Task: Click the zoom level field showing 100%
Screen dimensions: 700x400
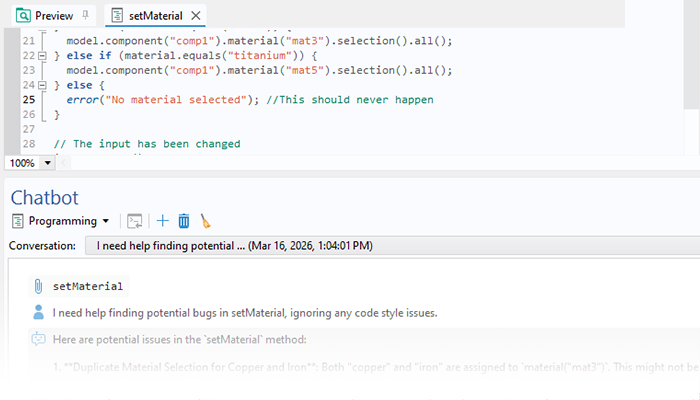Action: [22, 163]
